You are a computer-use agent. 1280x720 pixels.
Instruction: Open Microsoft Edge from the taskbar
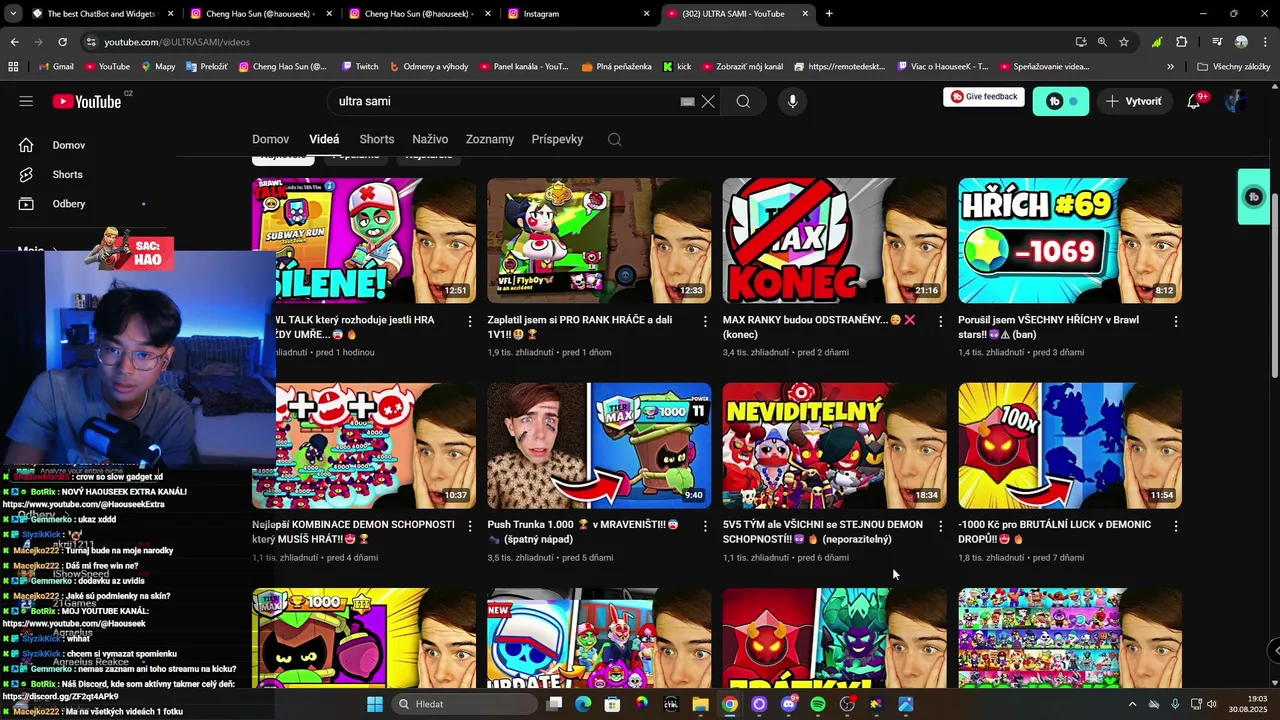pyautogui.click(x=583, y=704)
